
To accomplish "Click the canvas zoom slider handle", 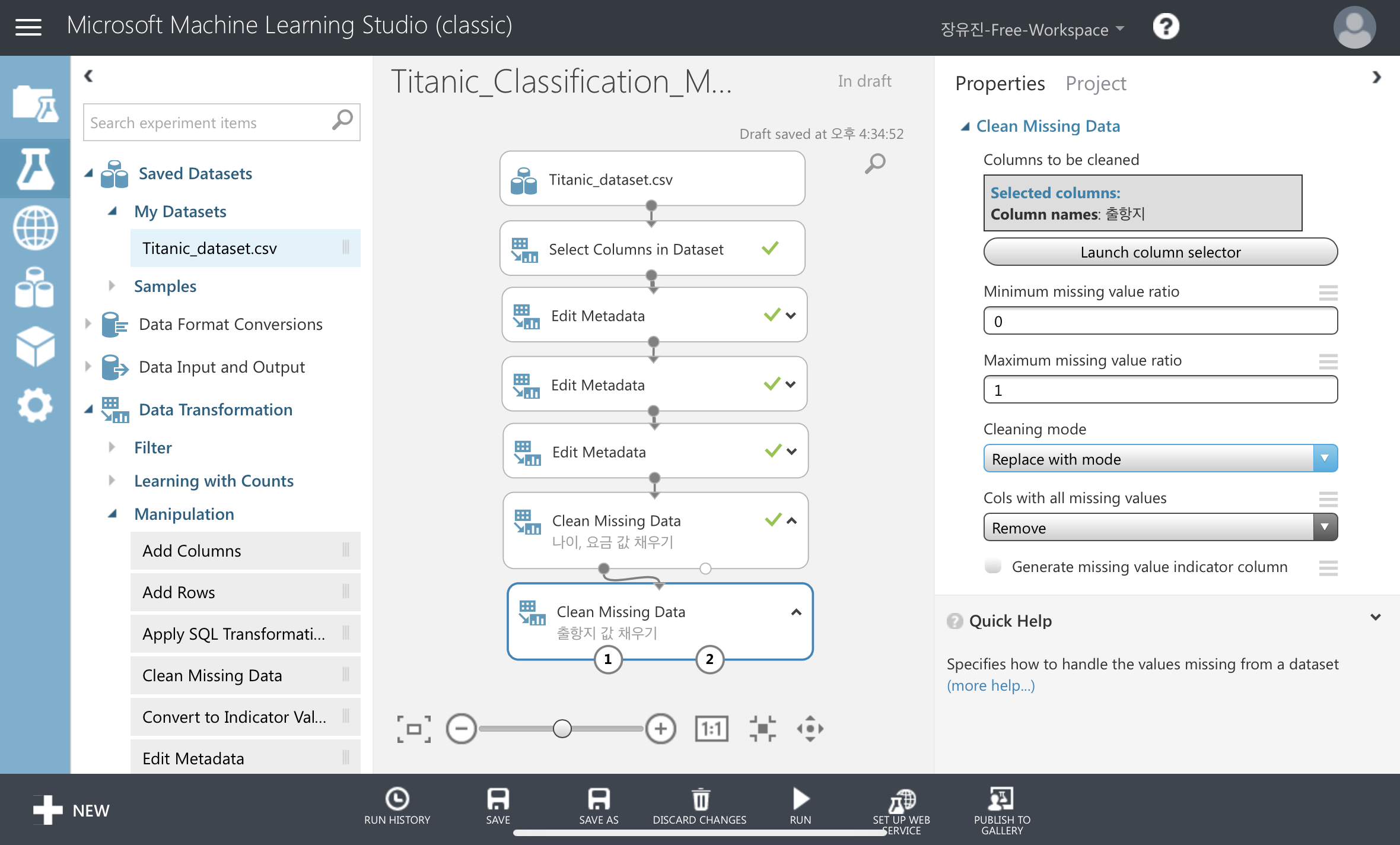I will [562, 728].
